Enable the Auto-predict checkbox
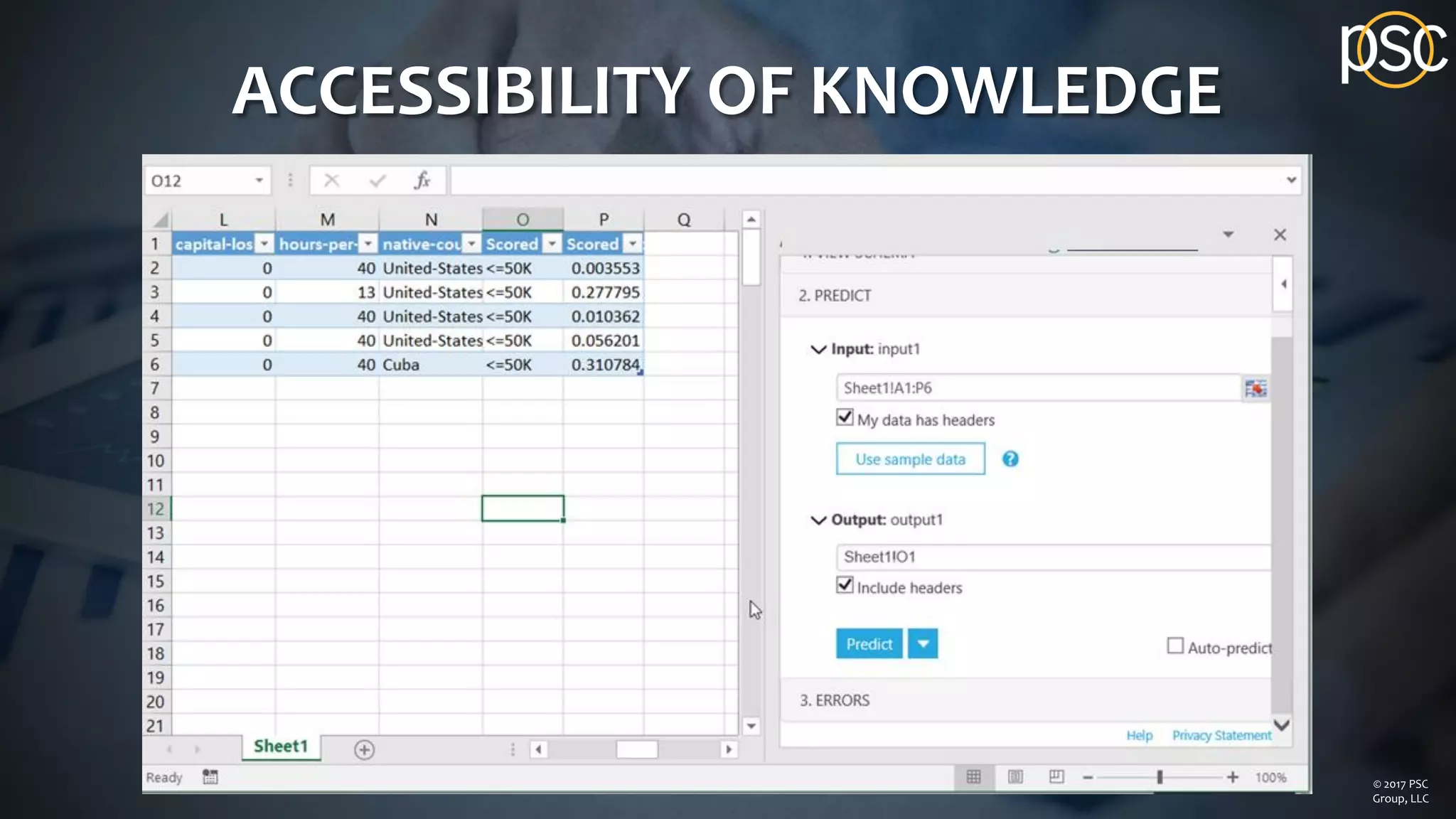Screen dimensions: 1456x819 tap(1175, 646)
